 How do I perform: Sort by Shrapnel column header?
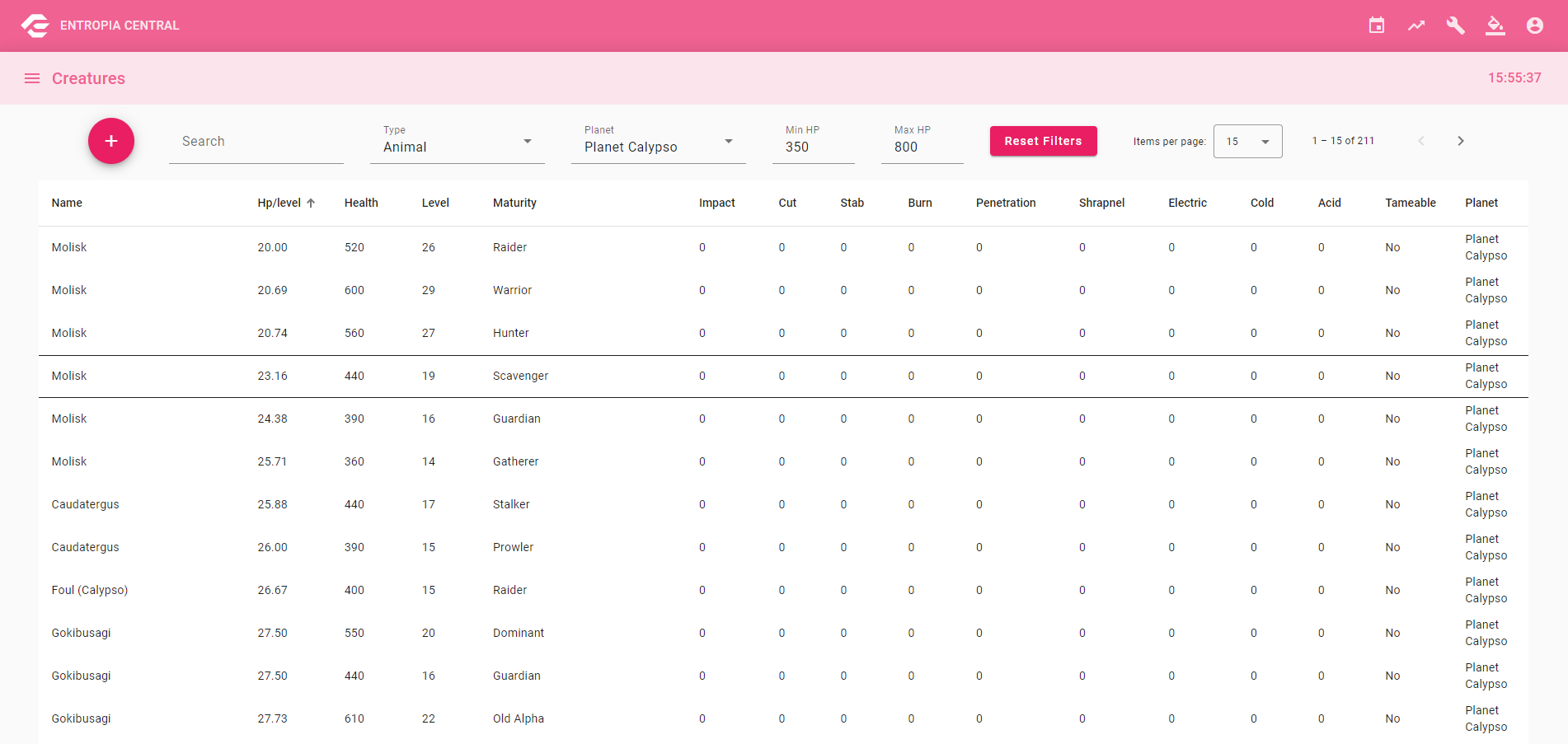(x=1101, y=203)
